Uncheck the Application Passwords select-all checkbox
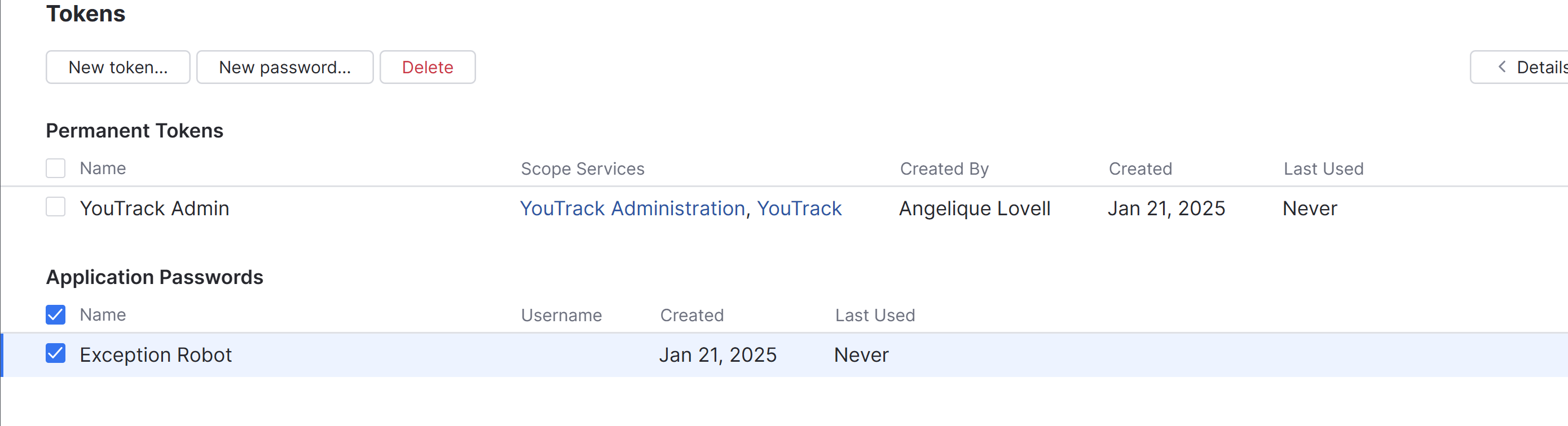The width and height of the screenshot is (1568, 426). click(55, 315)
